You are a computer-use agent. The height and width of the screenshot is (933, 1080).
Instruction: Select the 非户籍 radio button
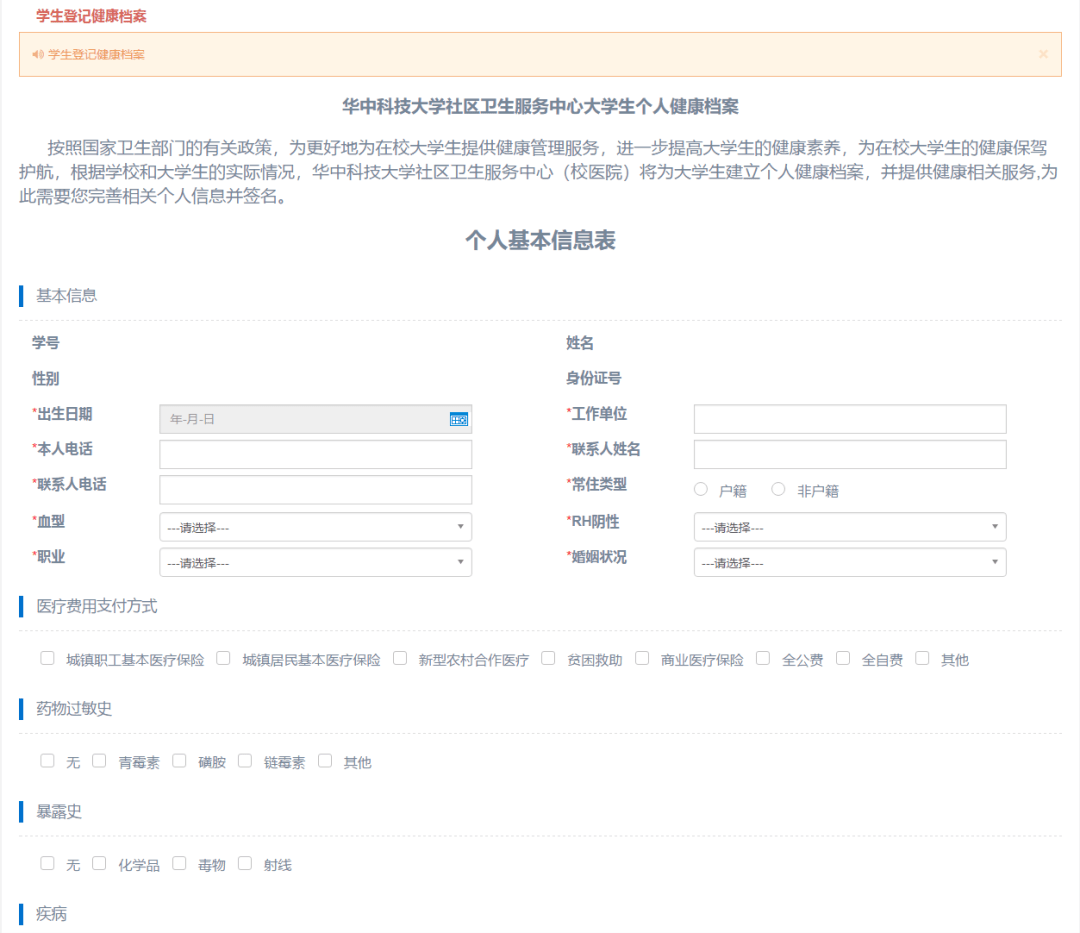(778, 489)
